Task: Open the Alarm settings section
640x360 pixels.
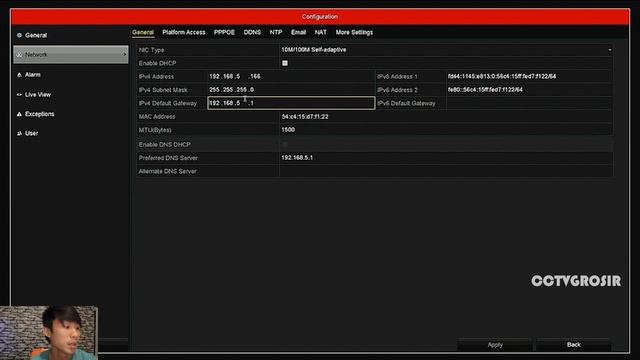Action: [x=33, y=75]
